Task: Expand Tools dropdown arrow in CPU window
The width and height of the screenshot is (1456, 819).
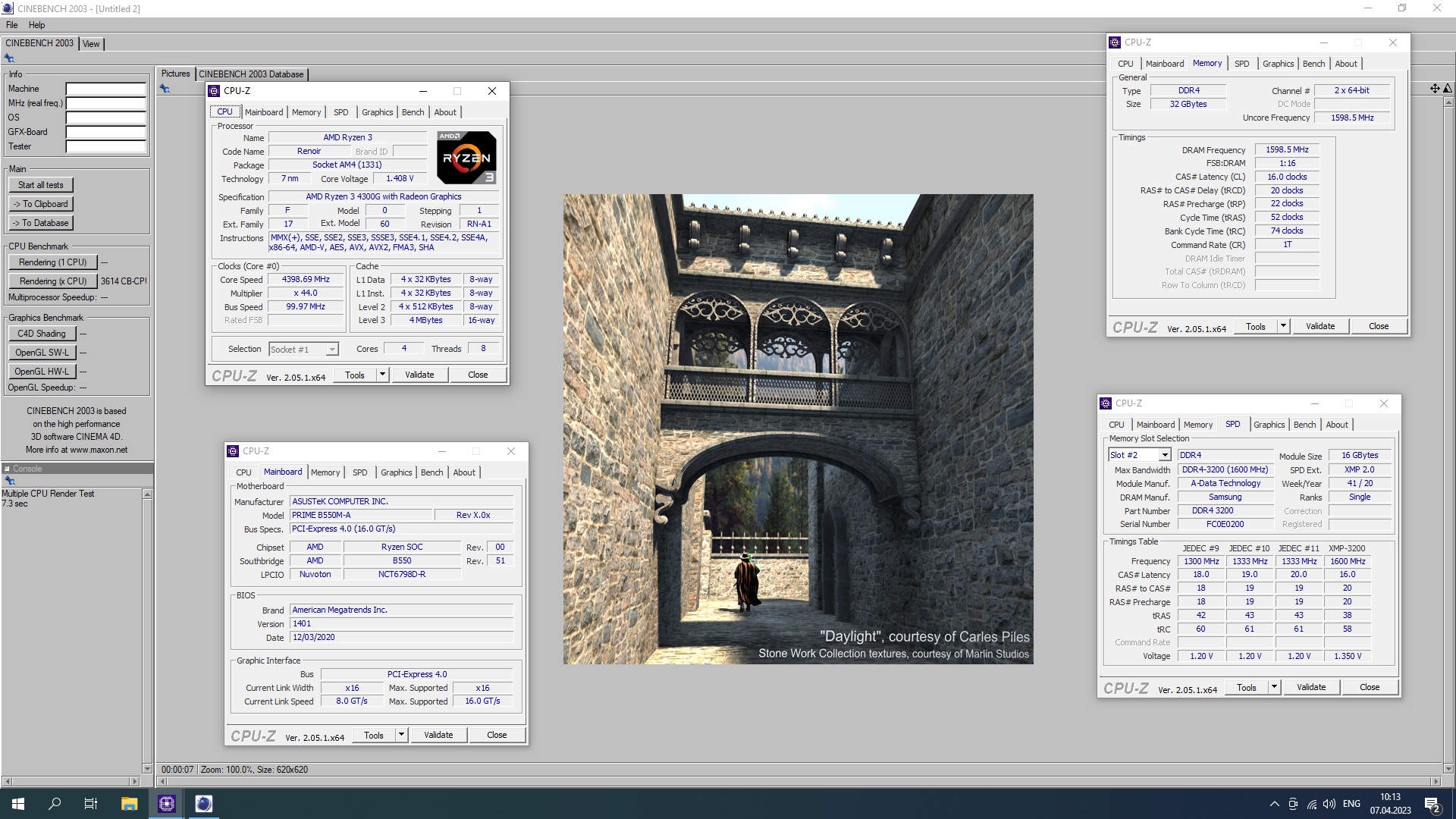Action: (382, 375)
